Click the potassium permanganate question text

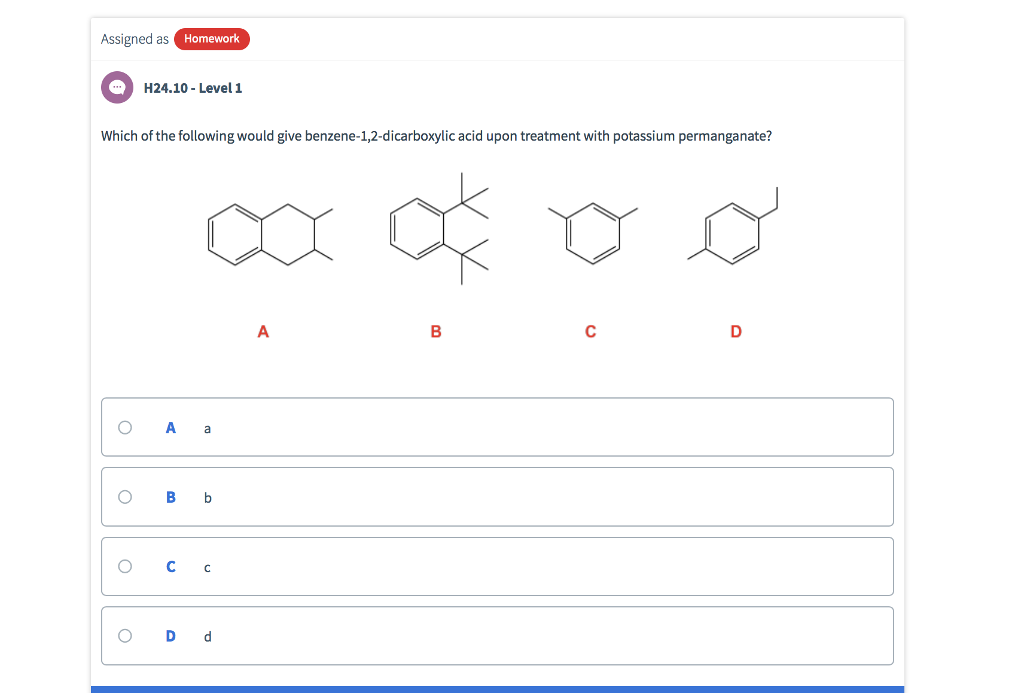(436, 136)
